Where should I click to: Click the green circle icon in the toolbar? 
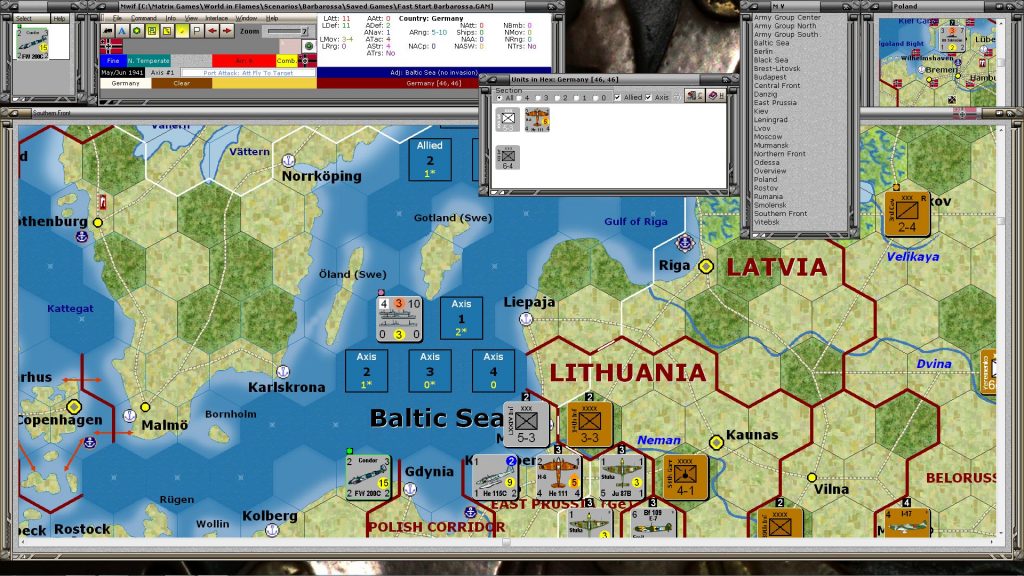tap(136, 31)
